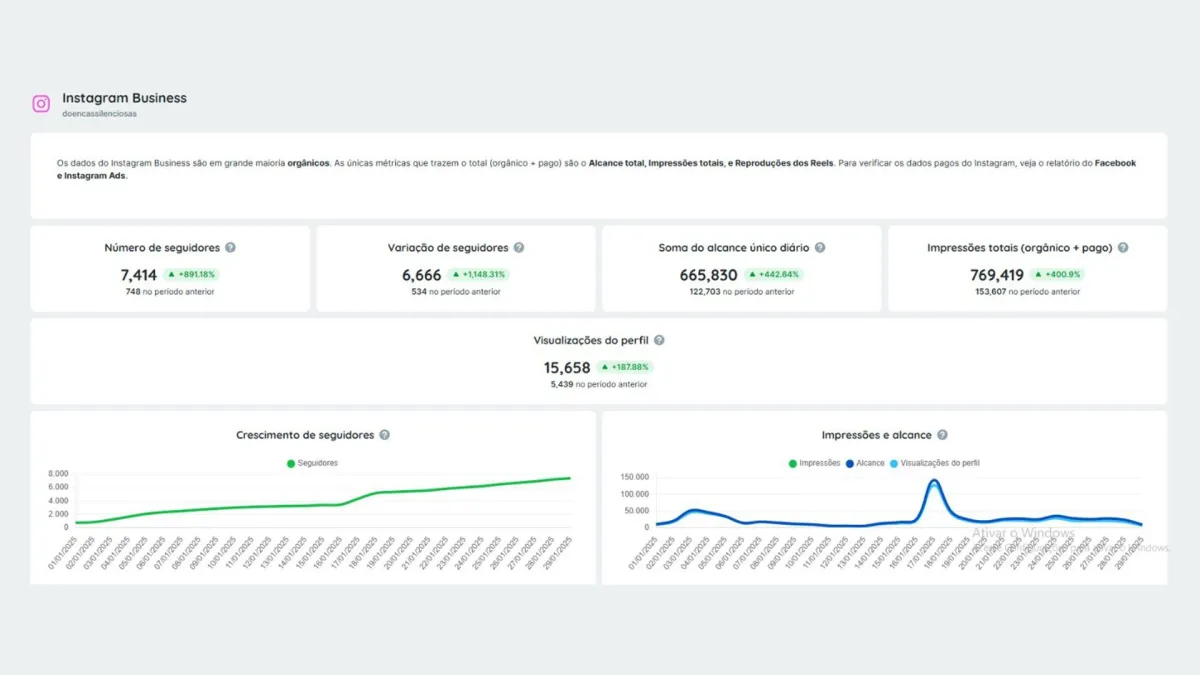
Task: Hide the Visualizações do perfil legend series
Action: pyautogui.click(x=934, y=463)
